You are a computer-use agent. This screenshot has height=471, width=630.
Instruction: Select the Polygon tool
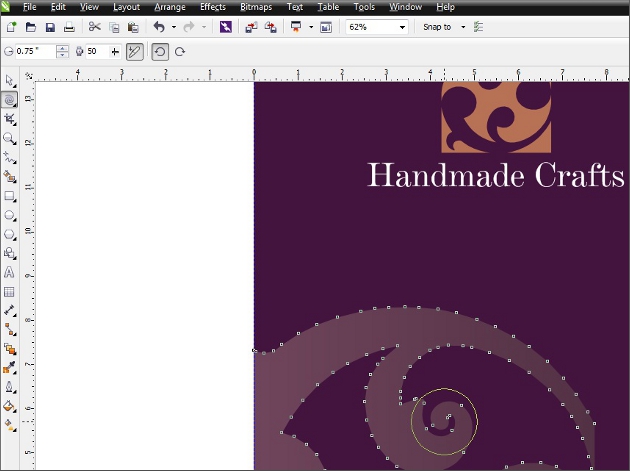tap(9, 234)
